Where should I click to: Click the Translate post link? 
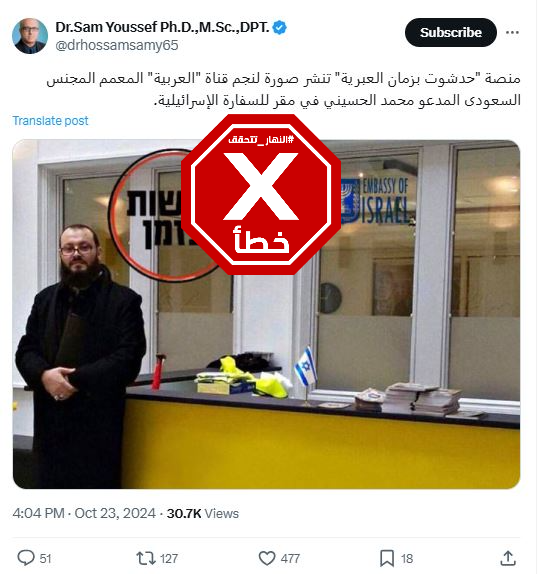point(51,121)
